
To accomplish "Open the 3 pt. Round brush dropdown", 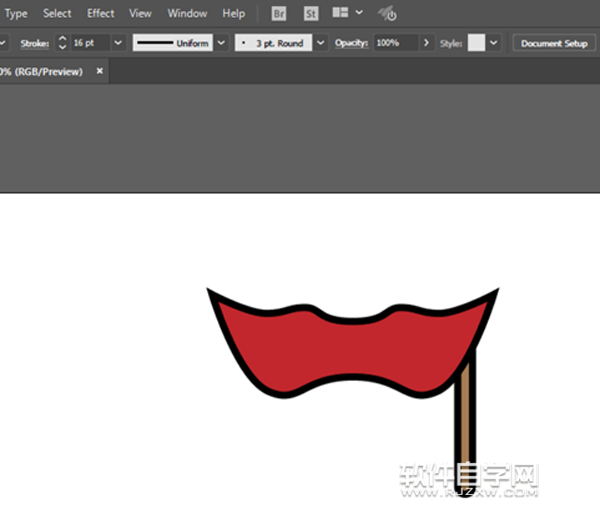I will click(x=320, y=44).
